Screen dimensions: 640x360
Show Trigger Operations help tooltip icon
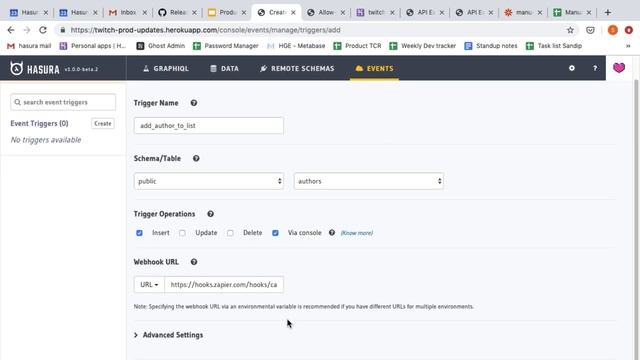click(x=210, y=214)
